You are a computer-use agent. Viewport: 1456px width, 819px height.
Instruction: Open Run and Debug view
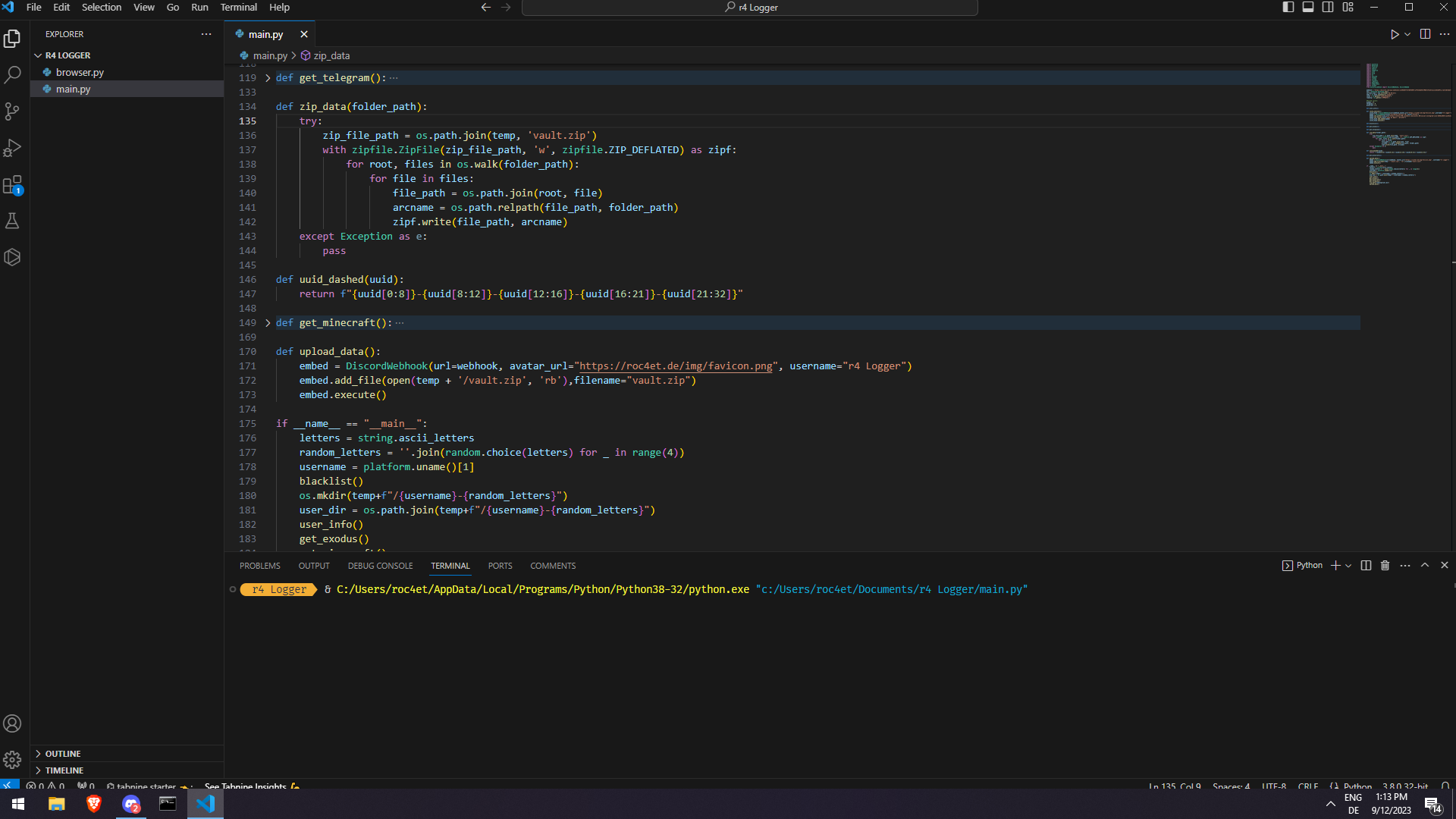[x=12, y=148]
